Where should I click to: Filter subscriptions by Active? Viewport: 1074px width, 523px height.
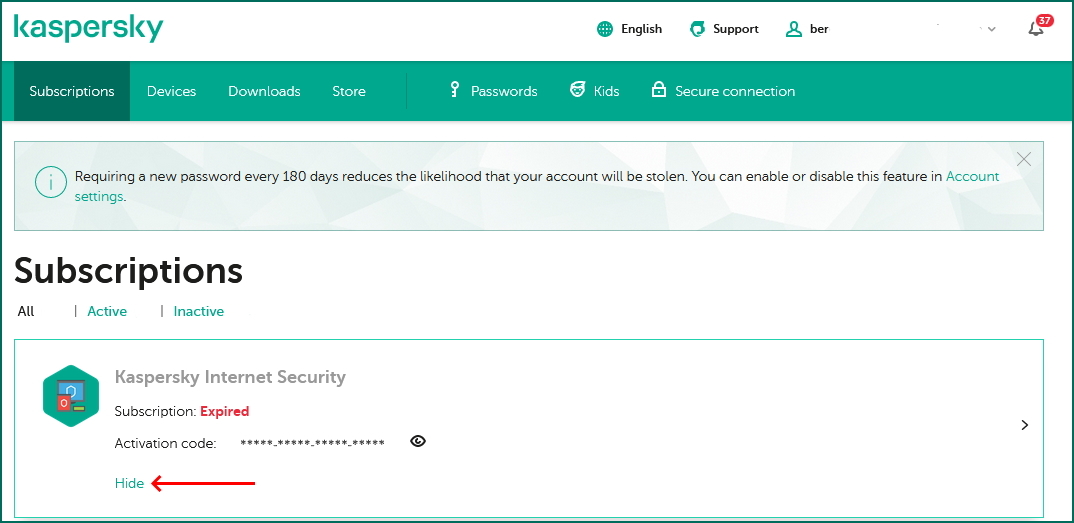pyautogui.click(x=107, y=311)
